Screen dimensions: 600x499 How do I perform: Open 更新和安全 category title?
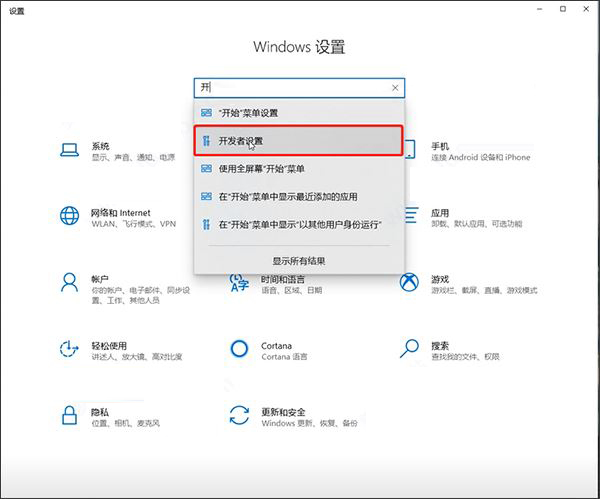click(x=283, y=412)
